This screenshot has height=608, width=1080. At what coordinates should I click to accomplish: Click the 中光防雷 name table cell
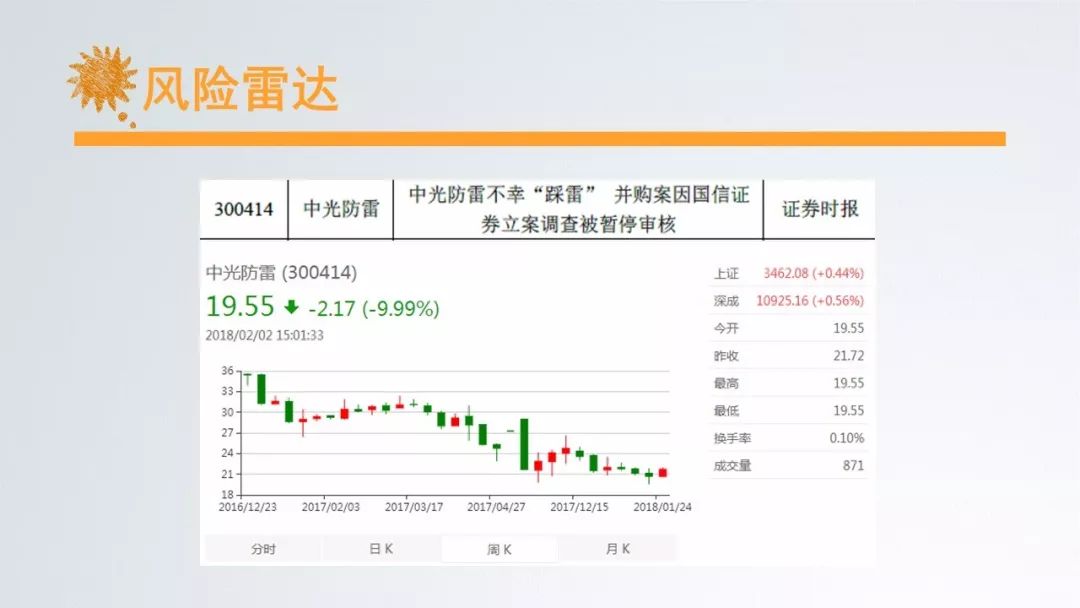point(341,209)
